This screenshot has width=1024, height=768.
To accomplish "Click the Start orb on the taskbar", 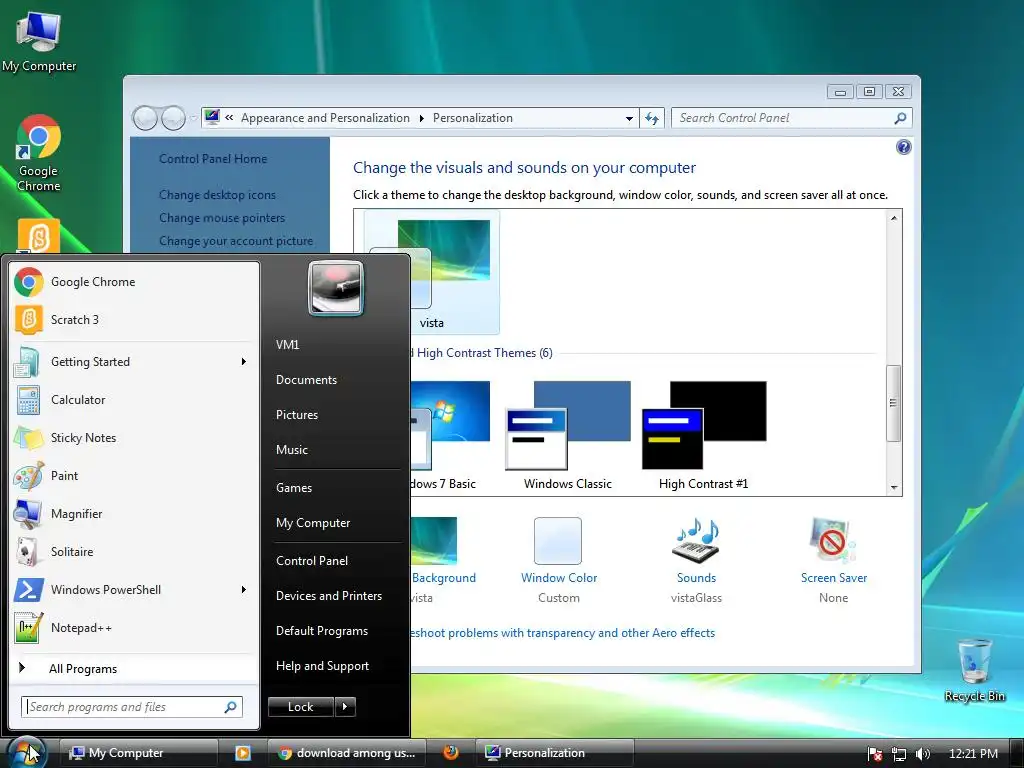I will pyautogui.click(x=27, y=752).
